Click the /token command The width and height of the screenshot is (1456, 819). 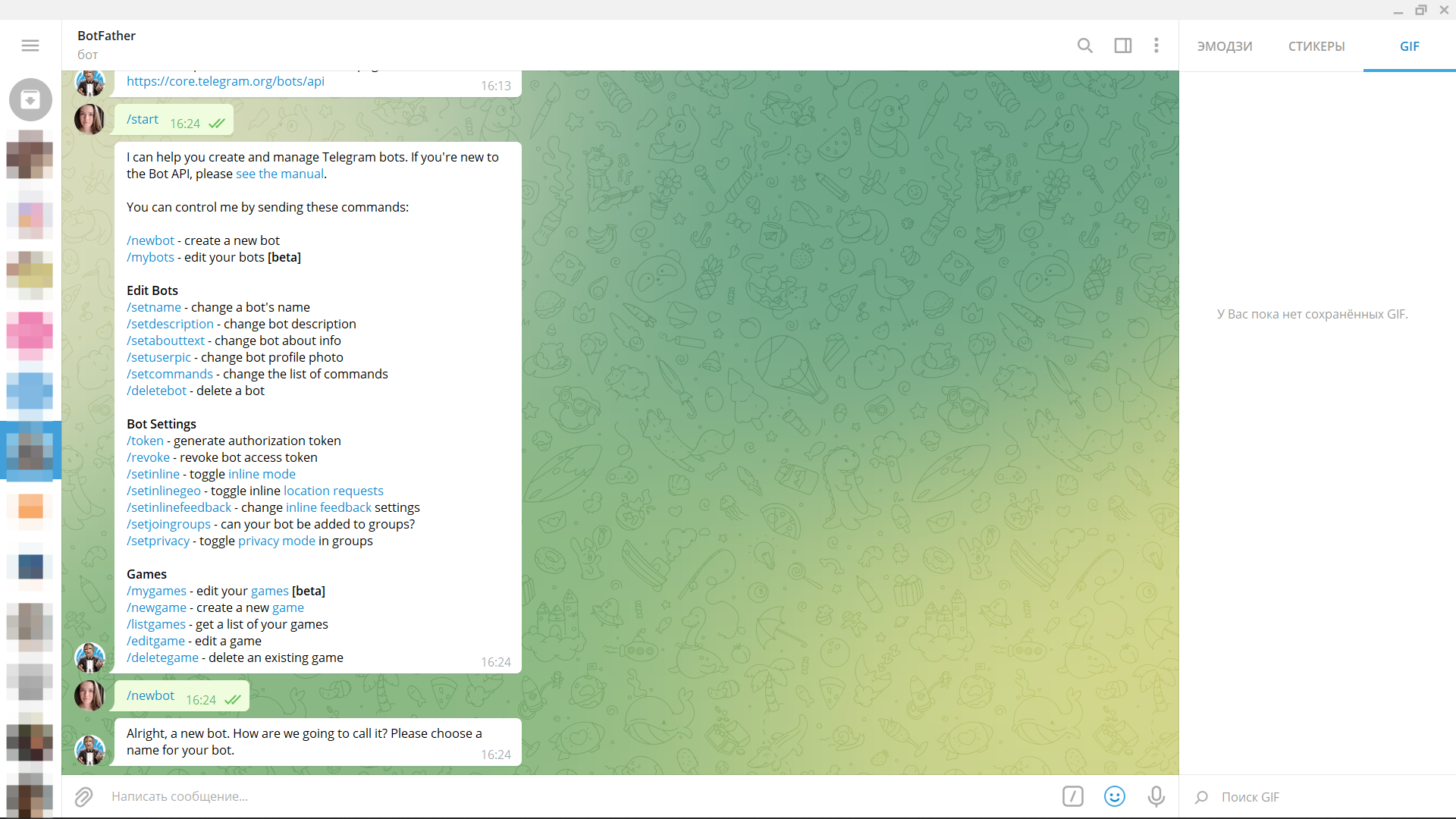click(x=145, y=441)
